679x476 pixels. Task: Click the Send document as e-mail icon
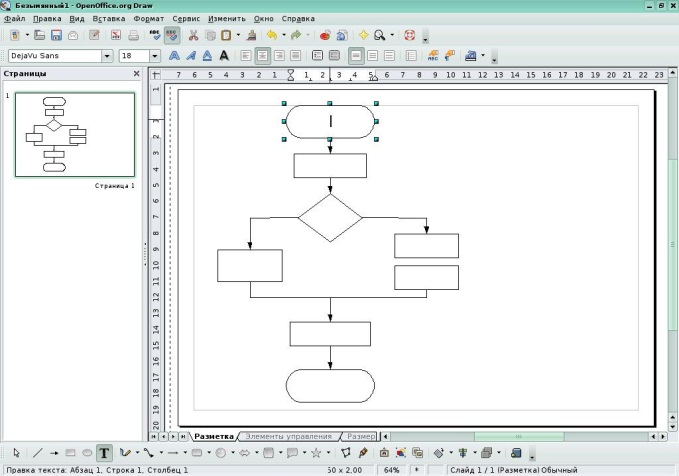pyautogui.click(x=73, y=35)
